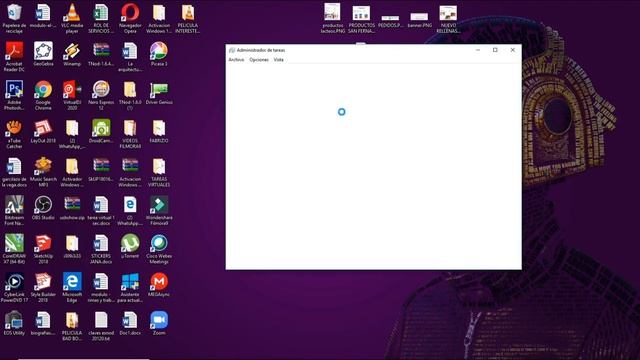Select the PELICULA BAD BO... VLC file
The image size is (640, 360).
72,326
